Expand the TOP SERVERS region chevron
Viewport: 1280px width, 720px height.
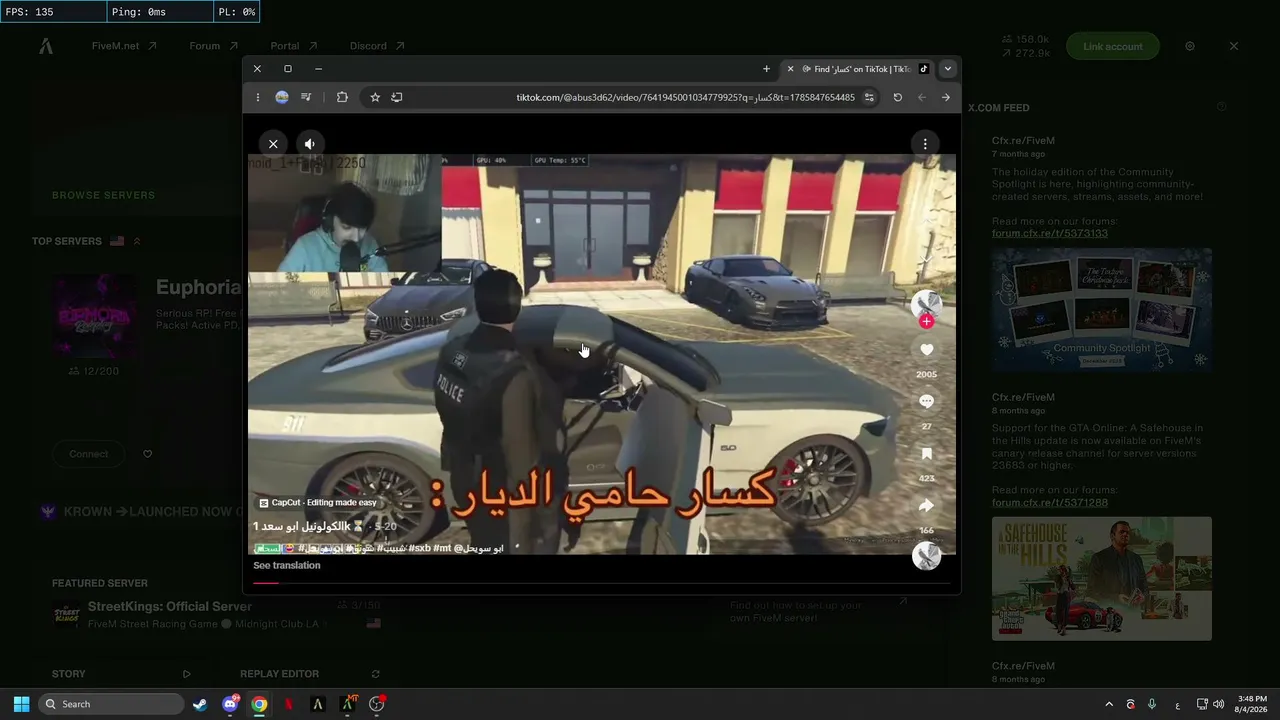point(137,241)
